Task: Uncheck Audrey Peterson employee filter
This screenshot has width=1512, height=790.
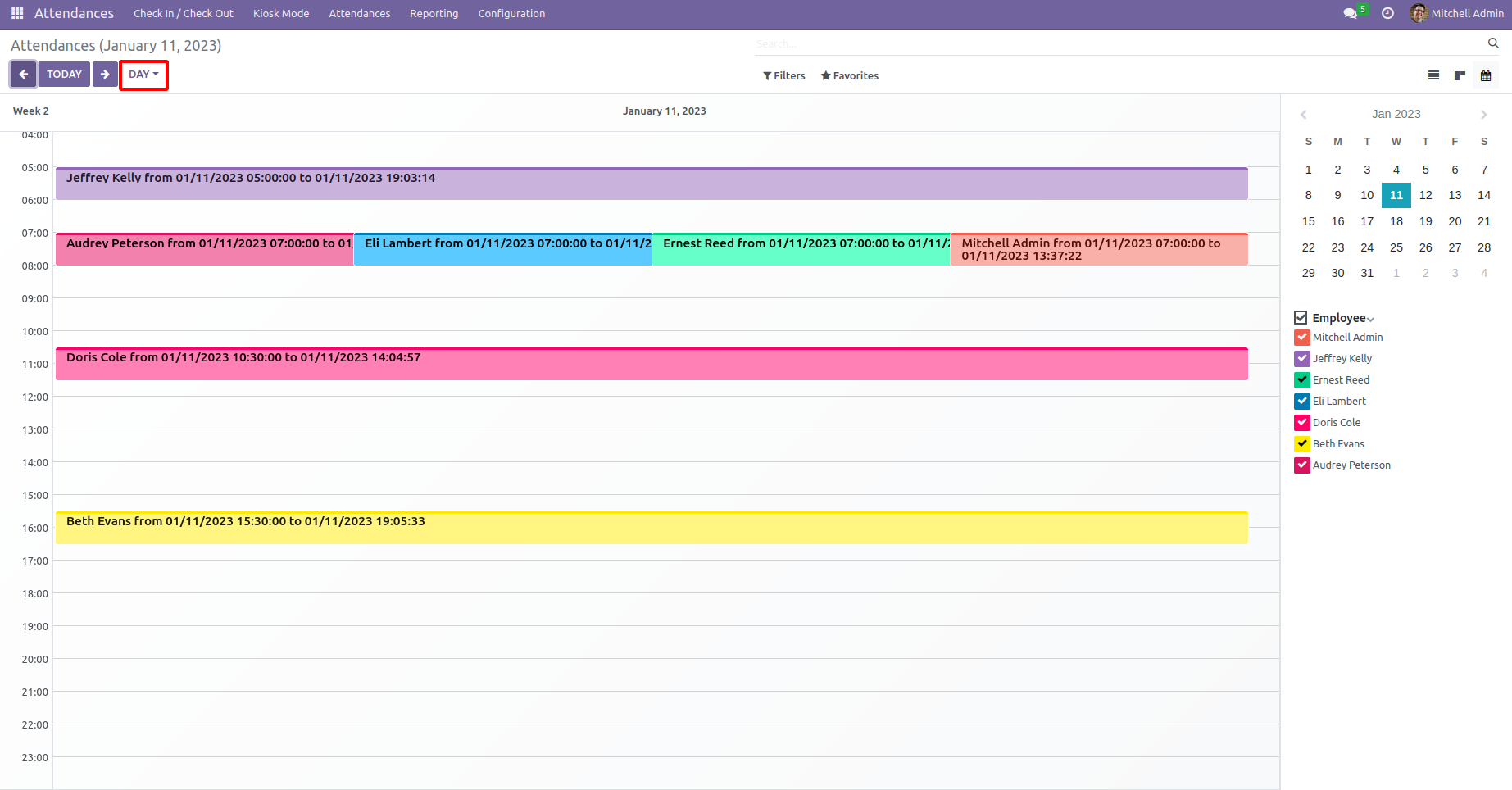Action: (x=1302, y=465)
